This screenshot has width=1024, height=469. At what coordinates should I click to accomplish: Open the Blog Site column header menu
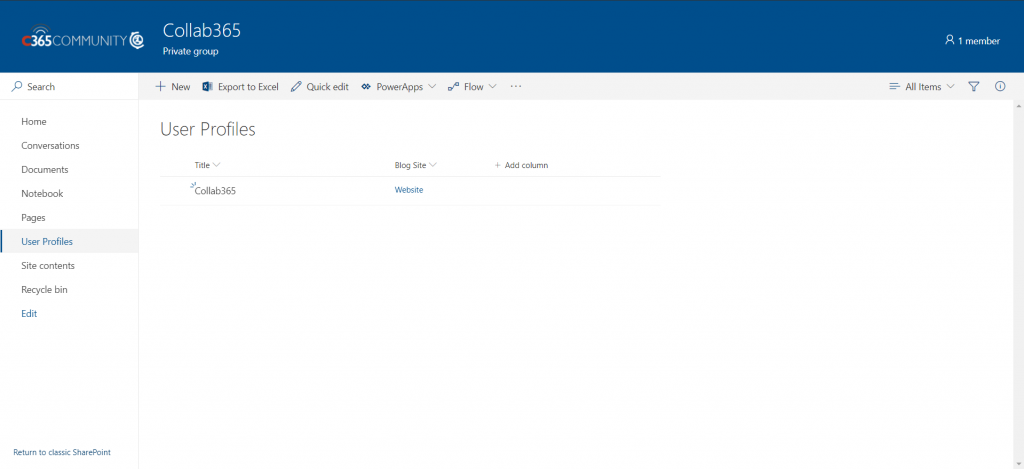[x=415, y=165]
